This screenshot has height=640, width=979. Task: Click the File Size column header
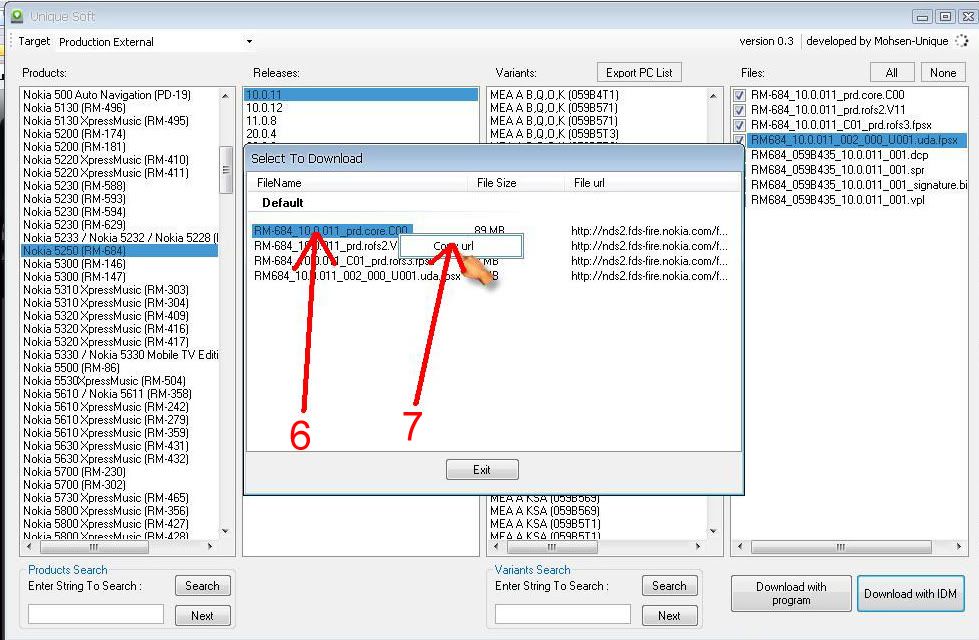click(x=516, y=183)
